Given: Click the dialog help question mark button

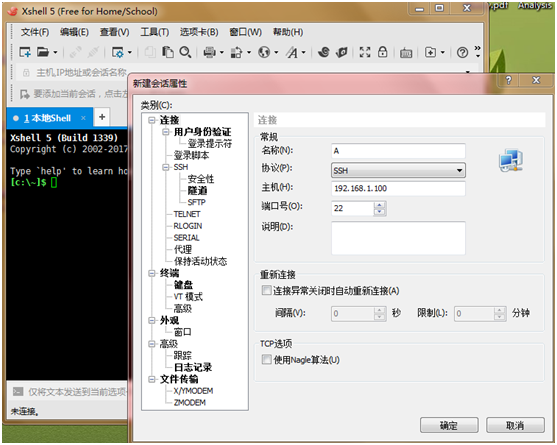Looking at the screenshot, I should point(508,80).
